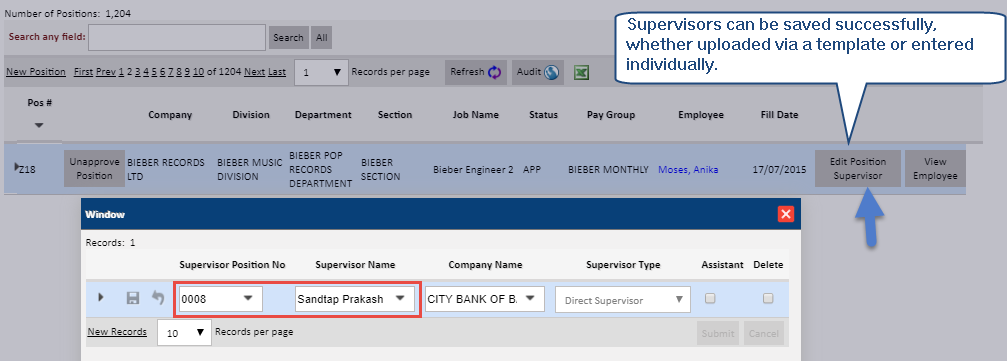Go to the Last page link
This screenshot has width=1007, height=361.
point(277,72)
